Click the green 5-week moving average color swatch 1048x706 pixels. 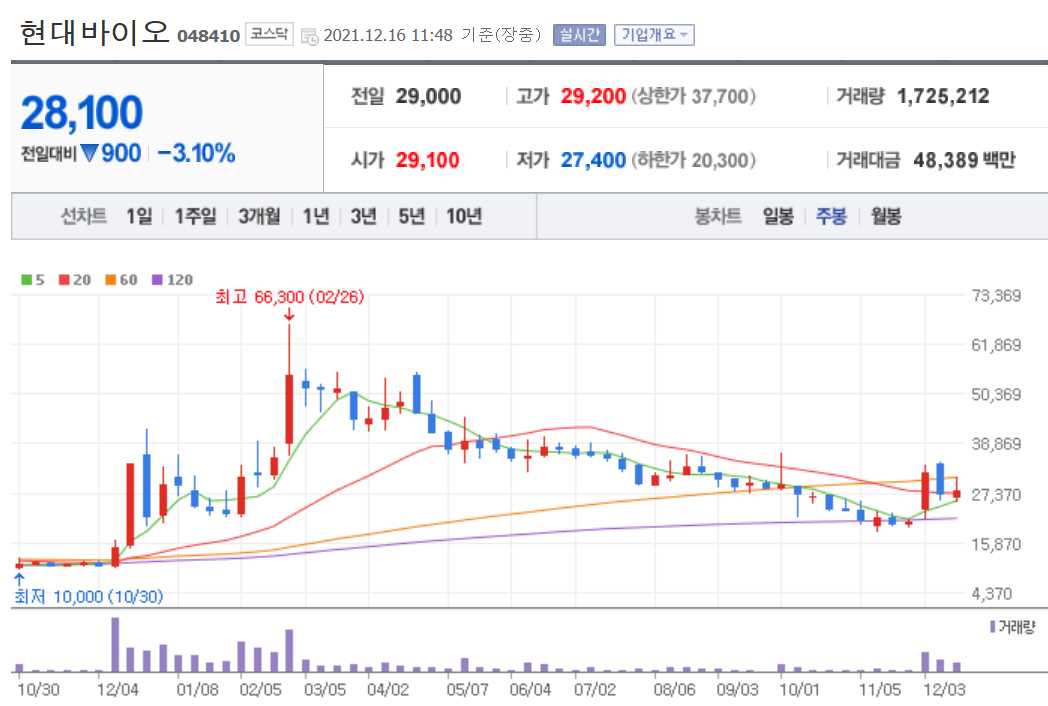click(x=26, y=279)
